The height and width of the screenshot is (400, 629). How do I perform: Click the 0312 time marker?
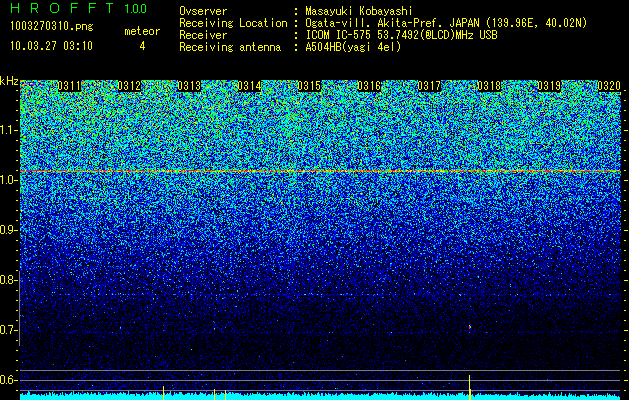click(129, 86)
